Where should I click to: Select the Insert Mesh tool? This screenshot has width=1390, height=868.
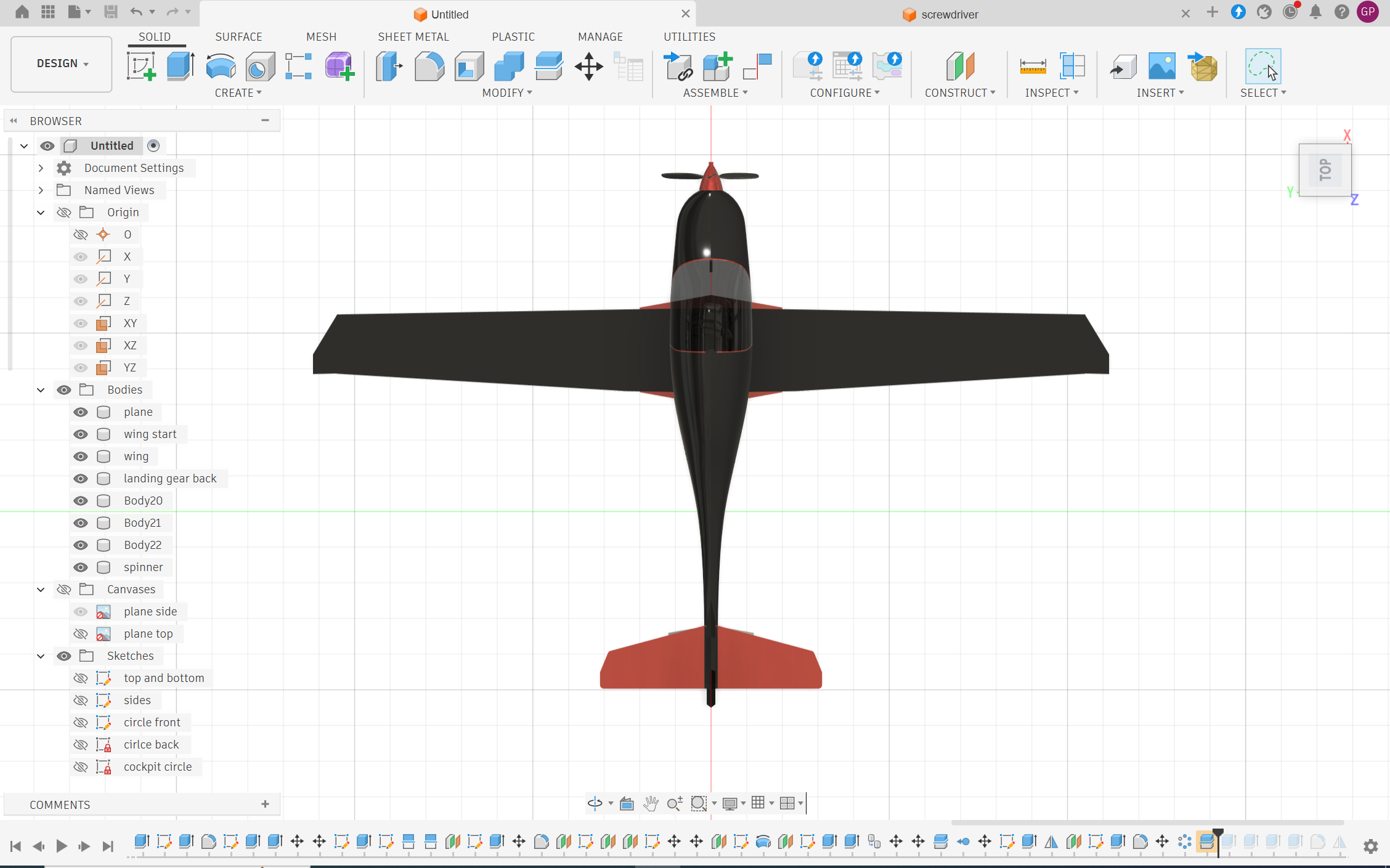tap(1202, 66)
